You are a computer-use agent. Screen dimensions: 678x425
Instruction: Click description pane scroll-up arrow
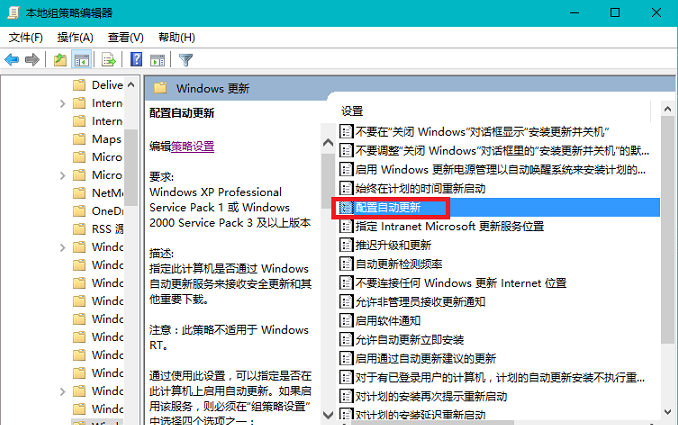328,142
